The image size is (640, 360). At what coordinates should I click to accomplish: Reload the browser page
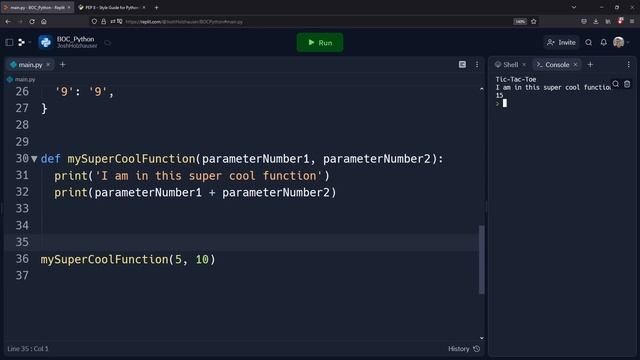(32, 22)
